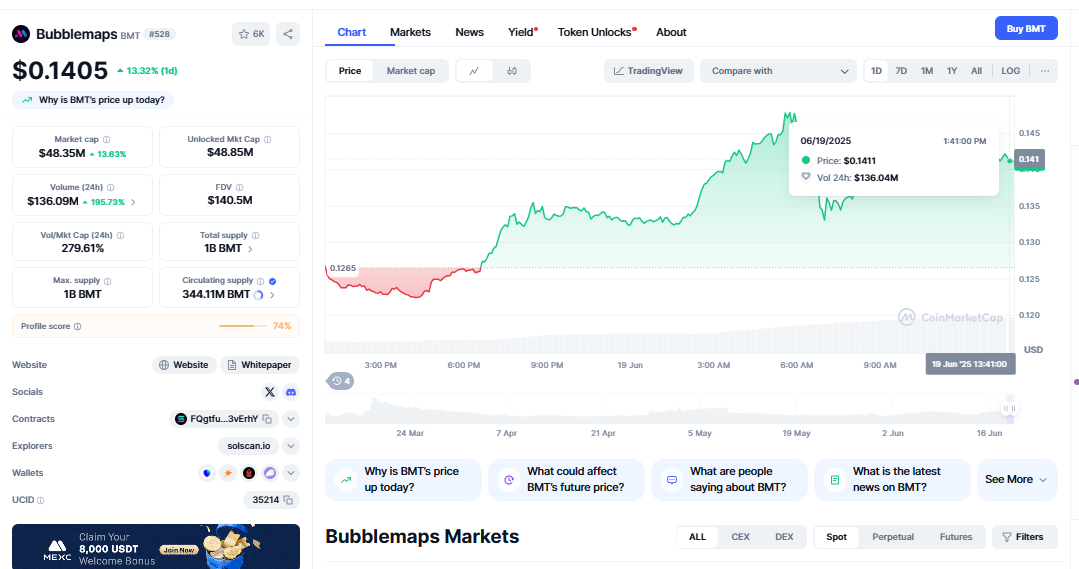Select the All time range
The height and width of the screenshot is (569, 1079).
pos(976,71)
